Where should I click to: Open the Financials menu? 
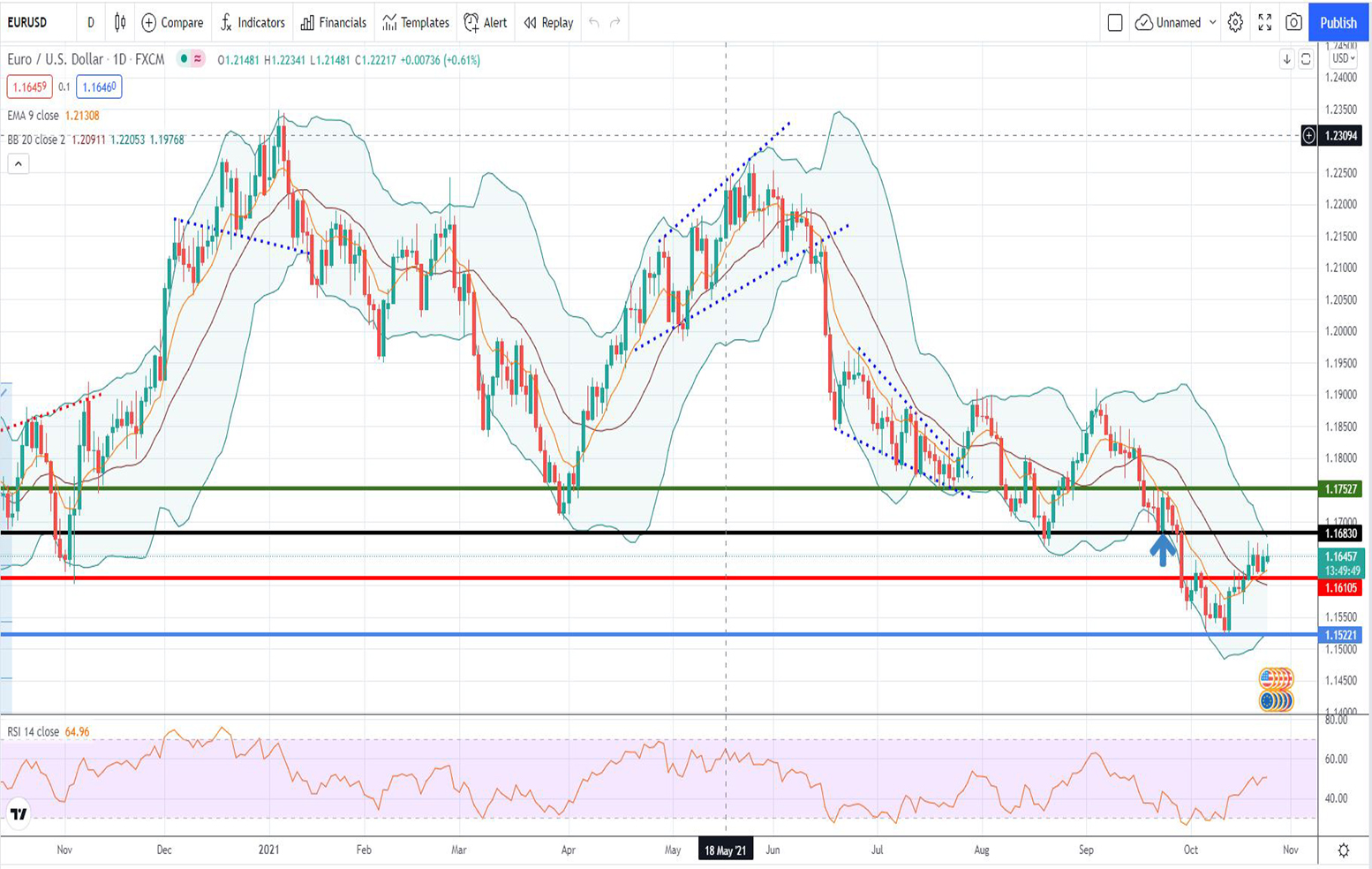334,23
